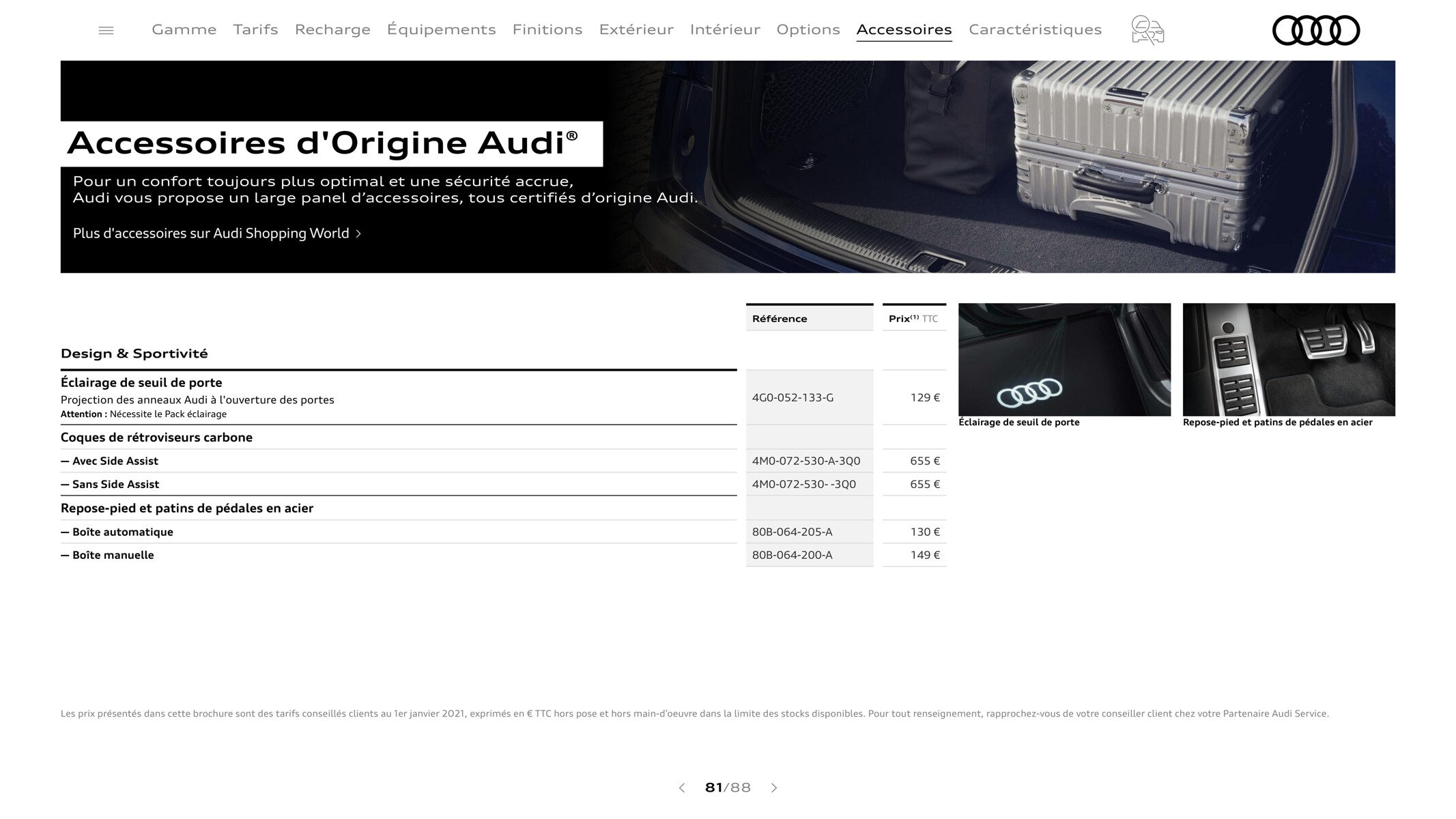Viewport: 1456px width, 819px height.
Task: Click the chevron after Audi Shopping World
Action: [358, 233]
